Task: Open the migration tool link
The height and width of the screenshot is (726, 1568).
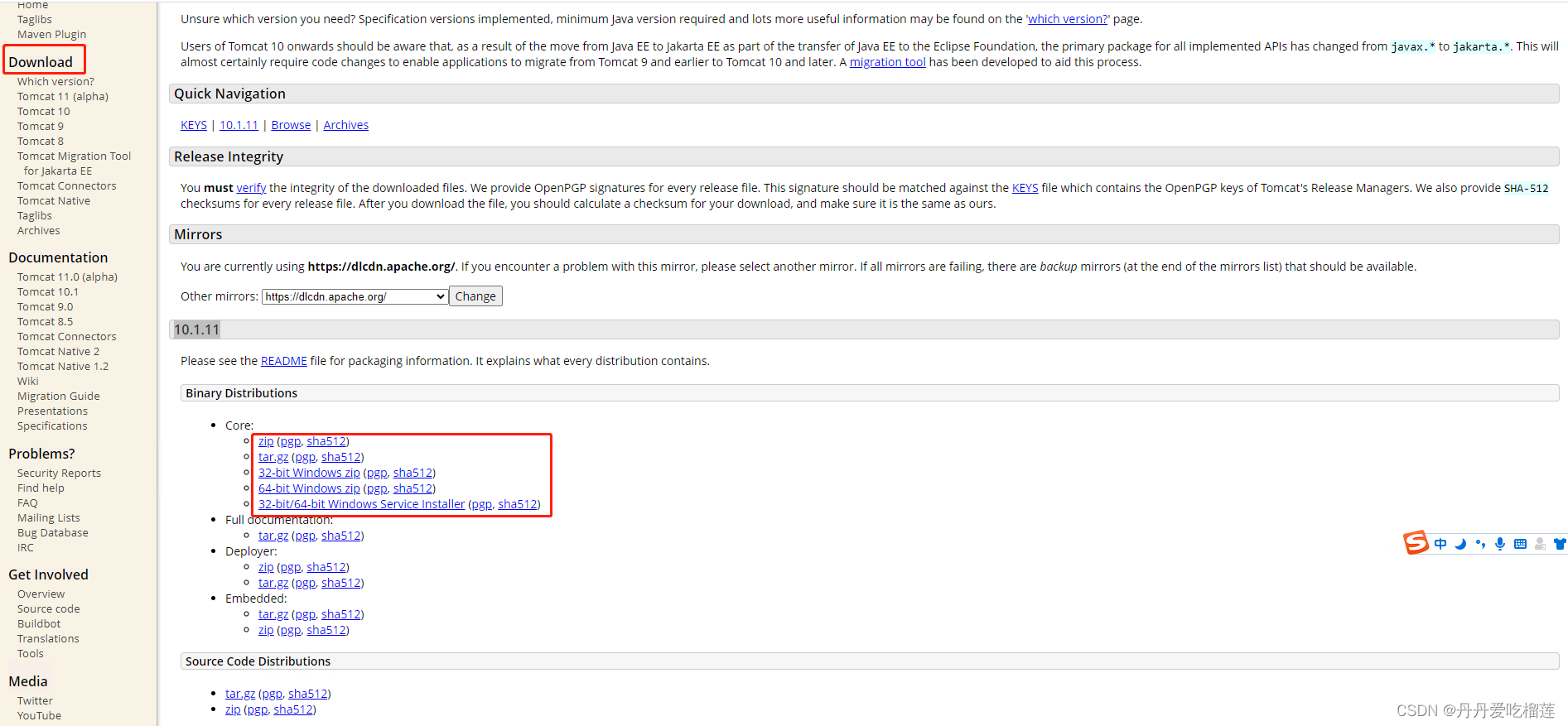Action: [887, 62]
